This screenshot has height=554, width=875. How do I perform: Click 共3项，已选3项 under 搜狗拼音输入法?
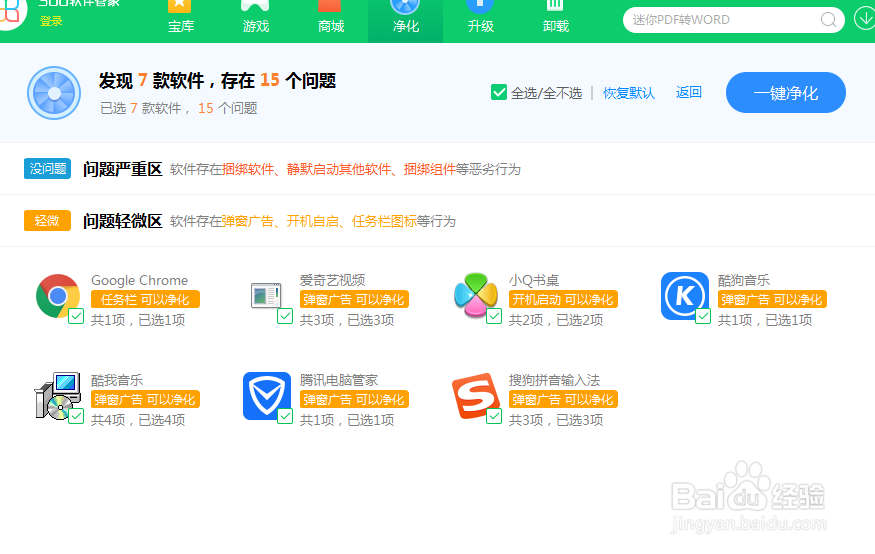(x=556, y=420)
